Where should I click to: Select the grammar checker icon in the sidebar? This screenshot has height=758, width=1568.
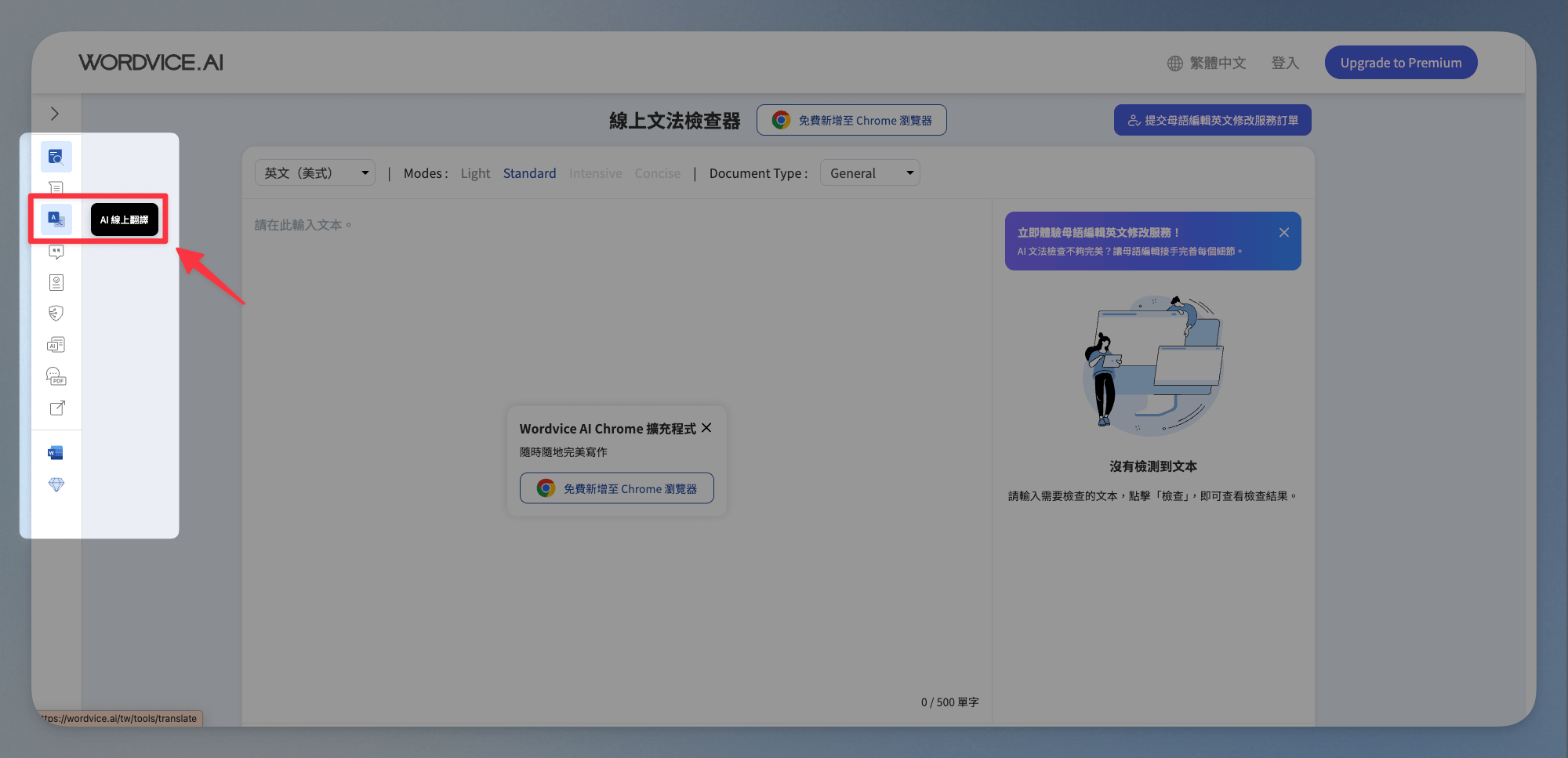(56, 157)
